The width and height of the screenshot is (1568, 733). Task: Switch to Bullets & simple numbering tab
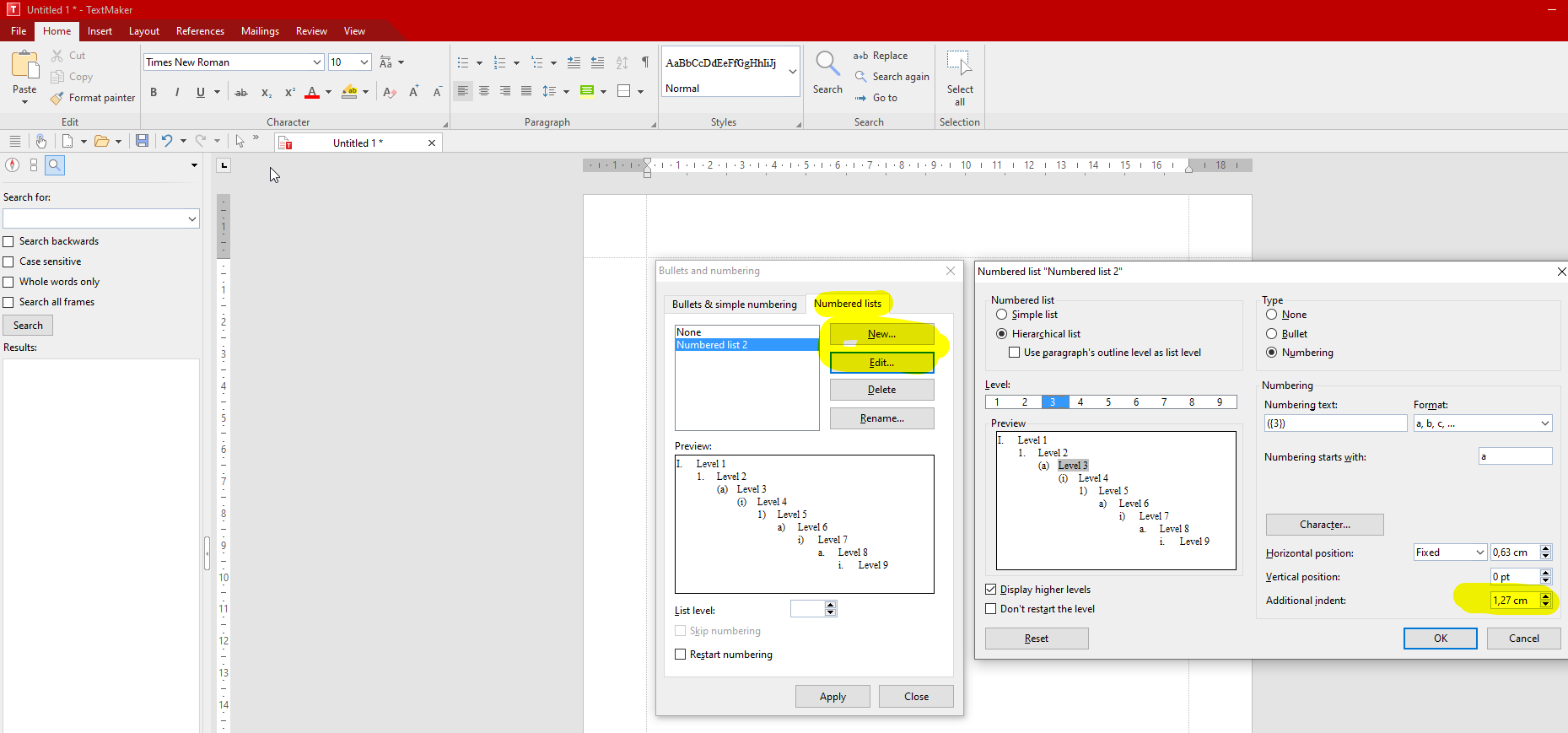point(734,305)
